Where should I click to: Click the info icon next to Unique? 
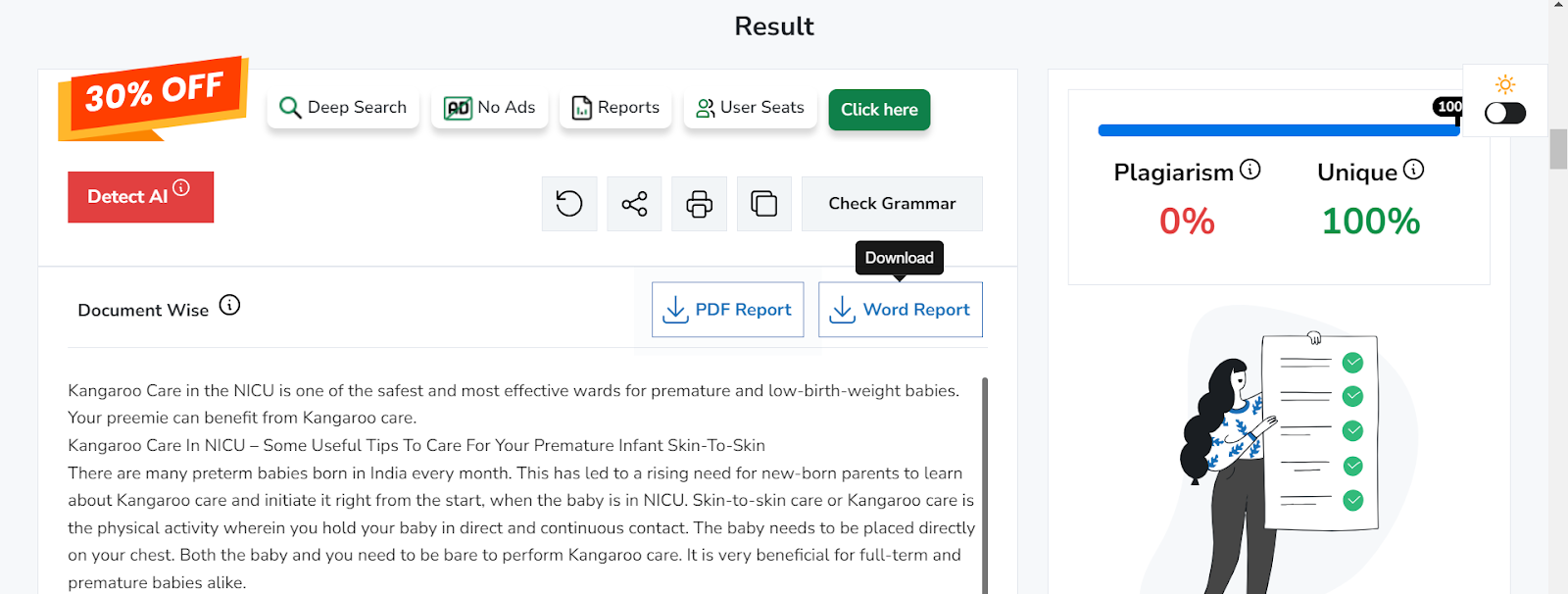[1413, 169]
